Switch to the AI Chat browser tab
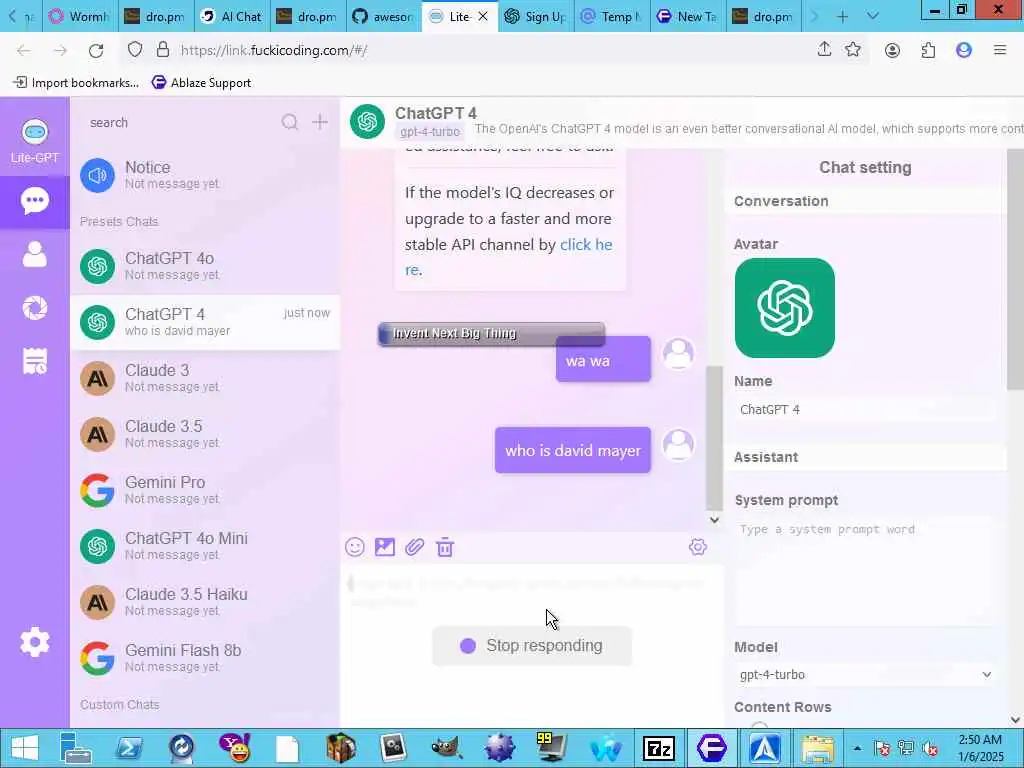Viewport: 1024px width, 768px height. [231, 16]
